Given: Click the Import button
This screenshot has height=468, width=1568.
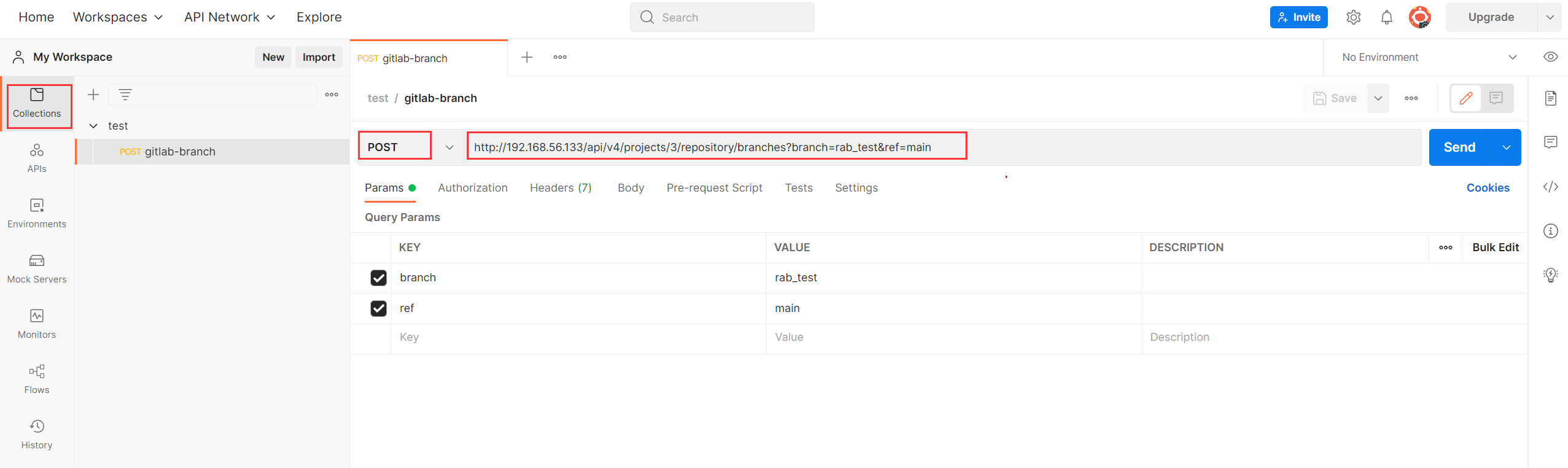Looking at the screenshot, I should (319, 57).
